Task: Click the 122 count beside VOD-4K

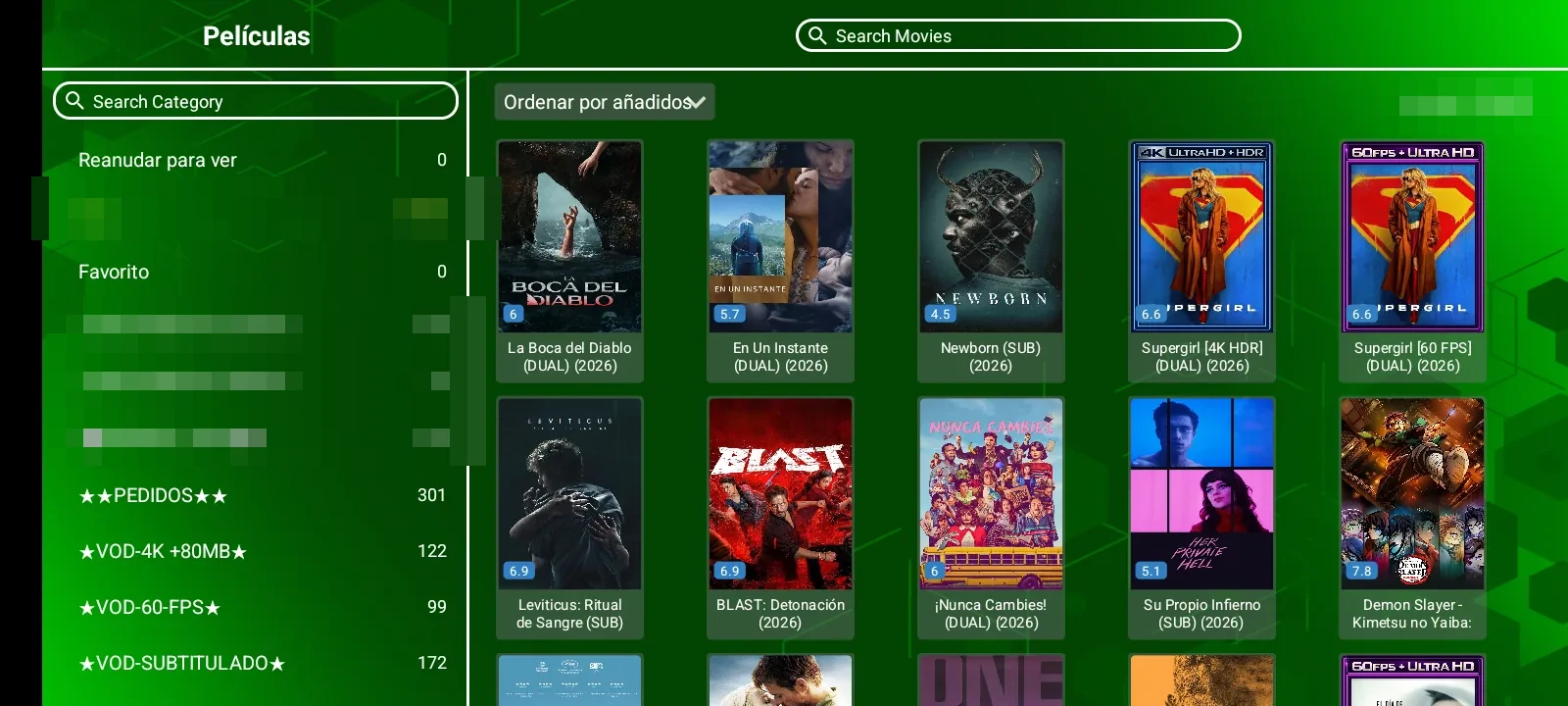Action: (431, 551)
